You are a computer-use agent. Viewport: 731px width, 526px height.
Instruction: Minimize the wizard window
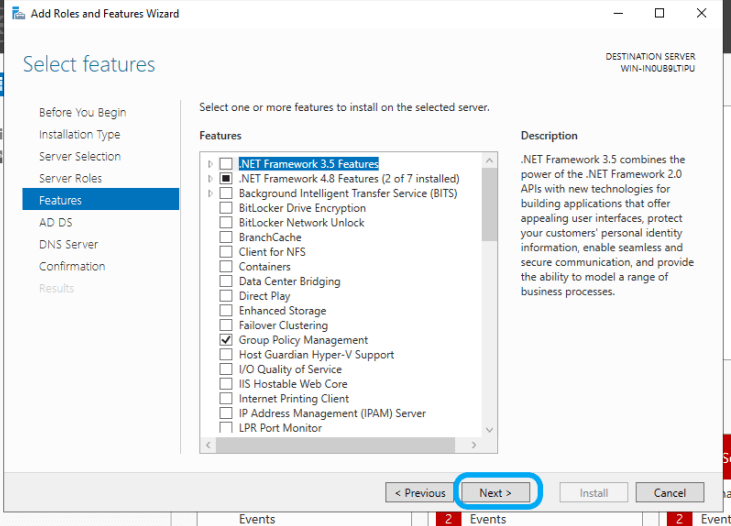point(618,14)
